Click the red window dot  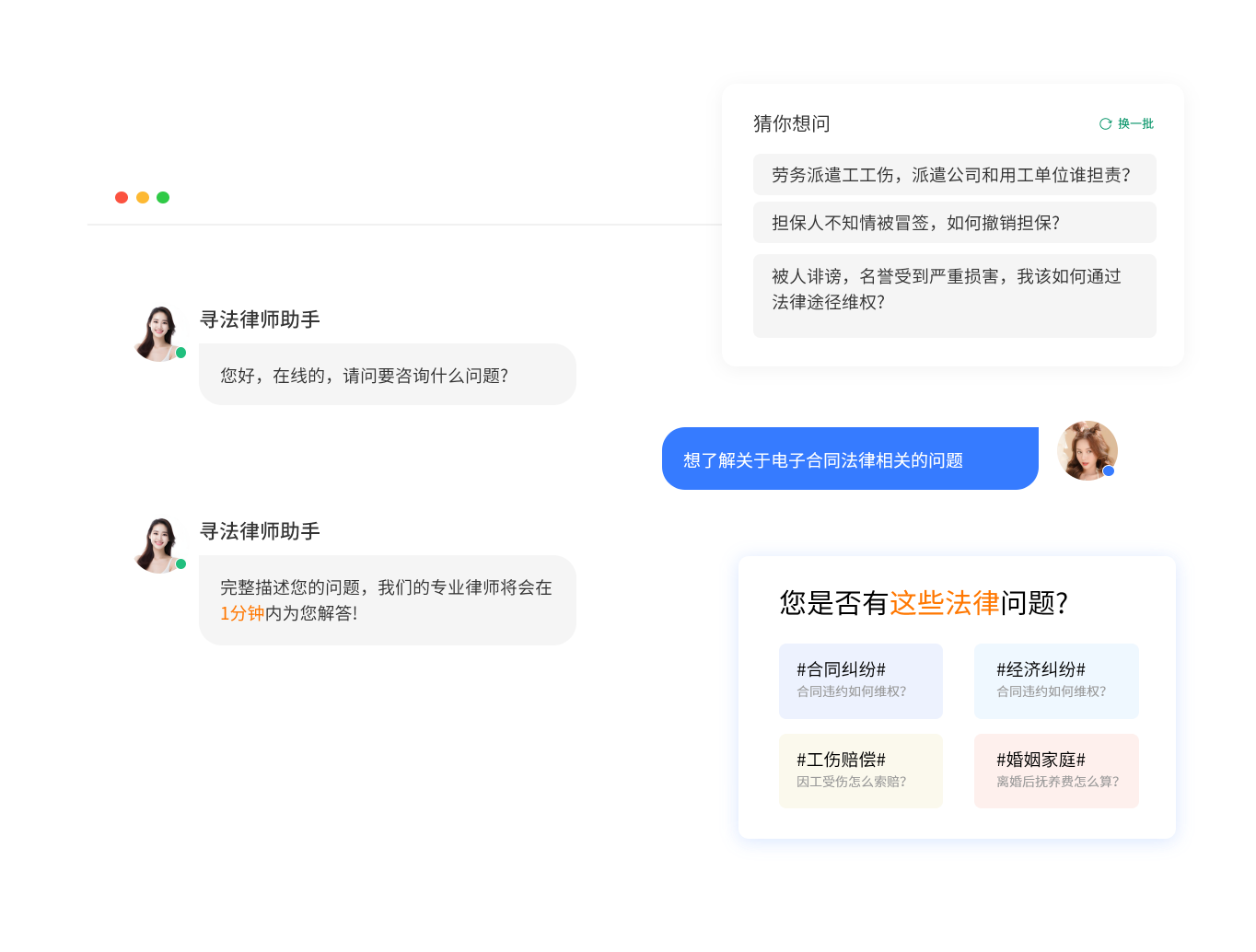(121, 197)
